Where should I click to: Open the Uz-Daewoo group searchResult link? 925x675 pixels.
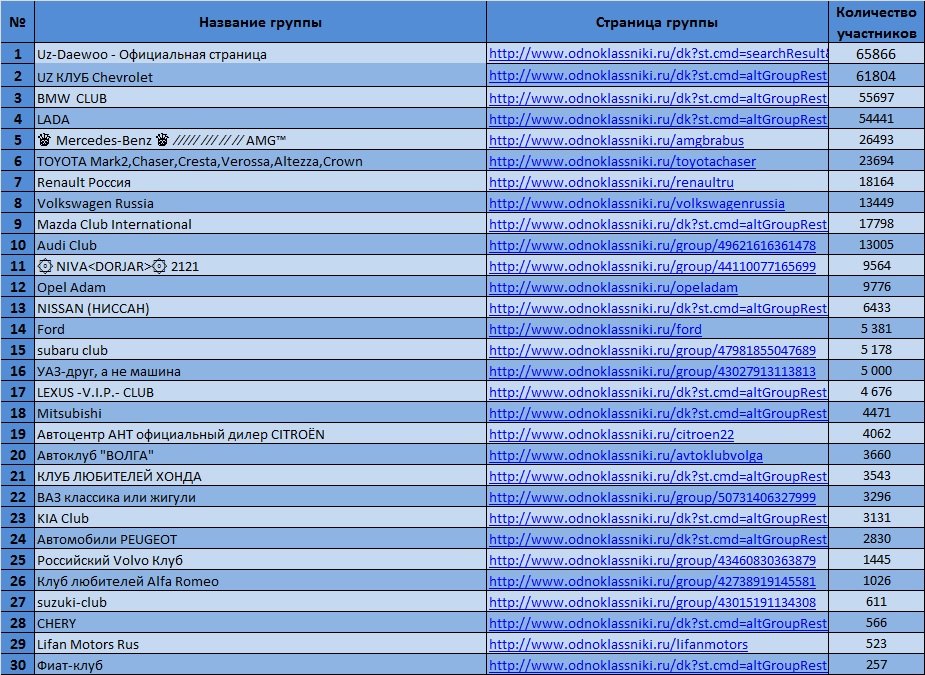coord(658,54)
